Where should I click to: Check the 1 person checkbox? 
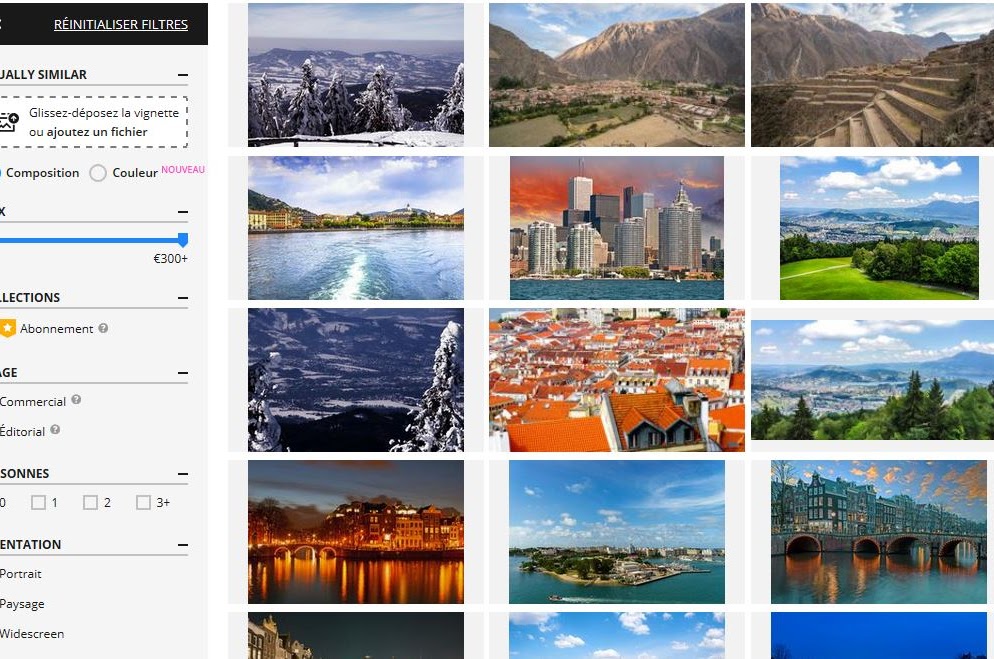point(38,502)
